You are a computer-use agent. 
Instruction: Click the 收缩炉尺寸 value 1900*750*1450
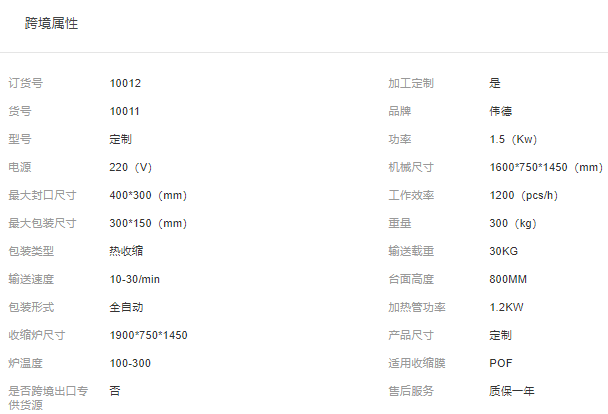pos(149,335)
